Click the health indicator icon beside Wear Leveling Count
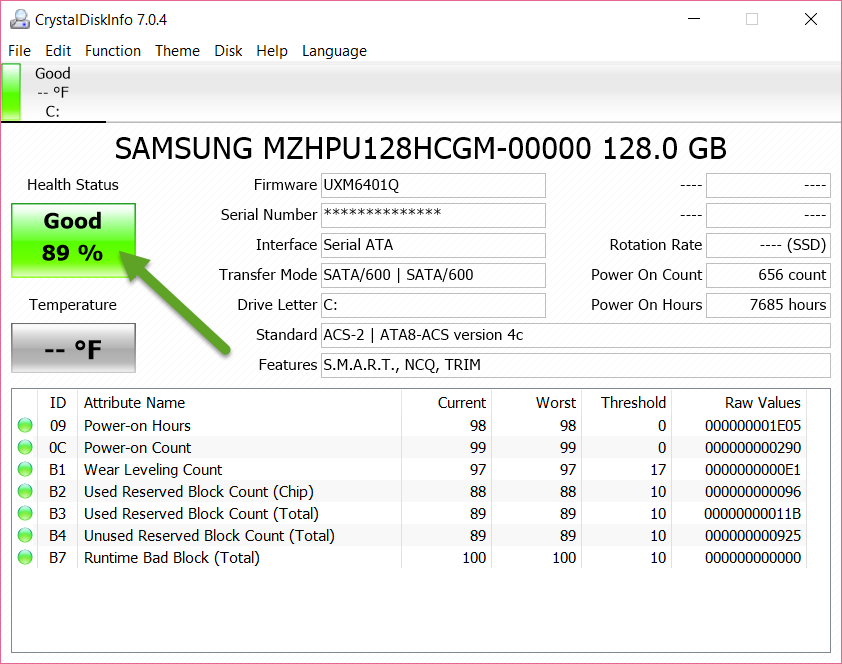Viewport: 842px width, 664px height. pos(23,470)
